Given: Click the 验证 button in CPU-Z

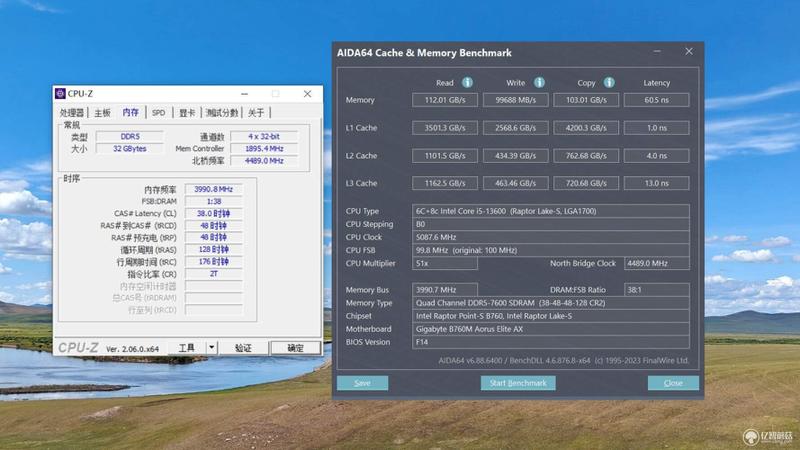Looking at the screenshot, I should 243,348.
